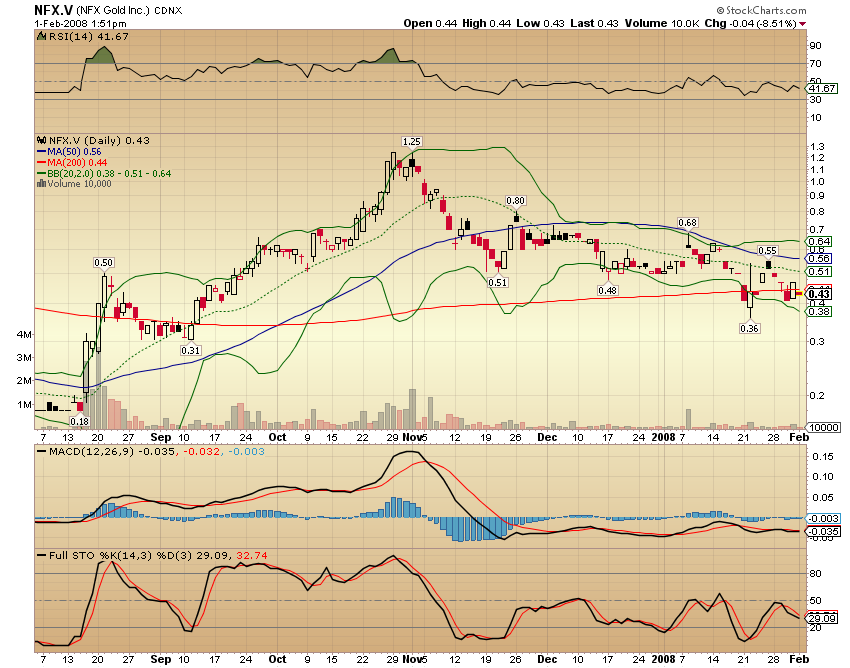Screen dimensions: 850x668
Task: Select the blue MA(50) line swatch
Action: (41, 150)
